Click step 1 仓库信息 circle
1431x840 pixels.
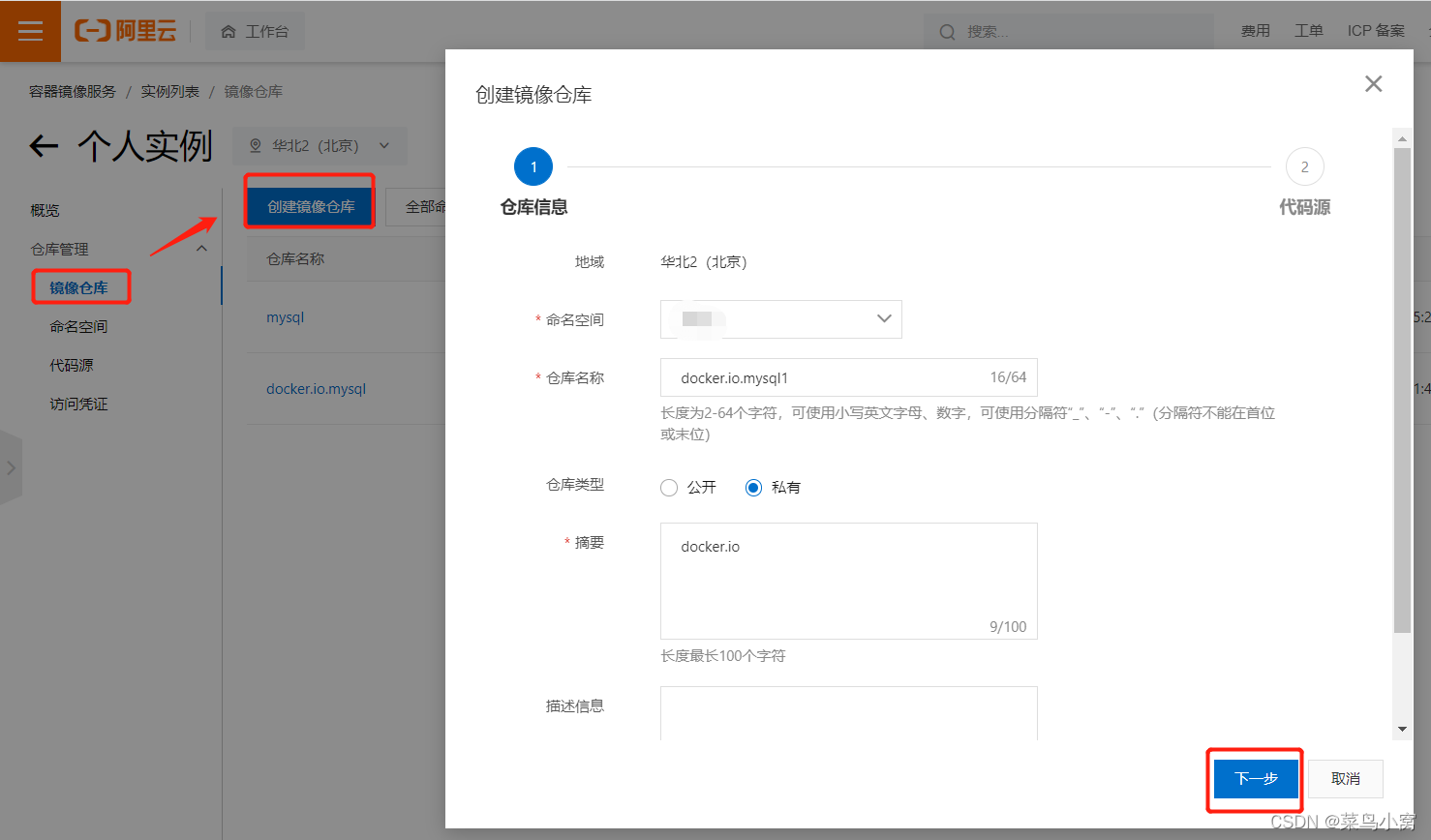(x=533, y=166)
